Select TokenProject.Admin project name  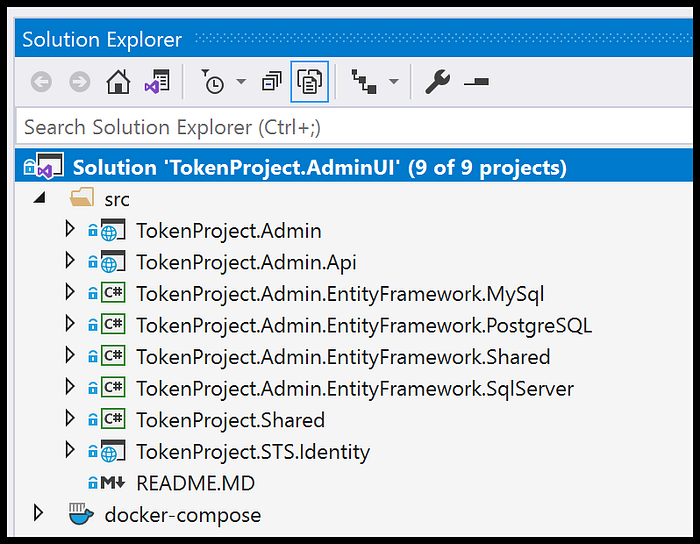coord(229,231)
